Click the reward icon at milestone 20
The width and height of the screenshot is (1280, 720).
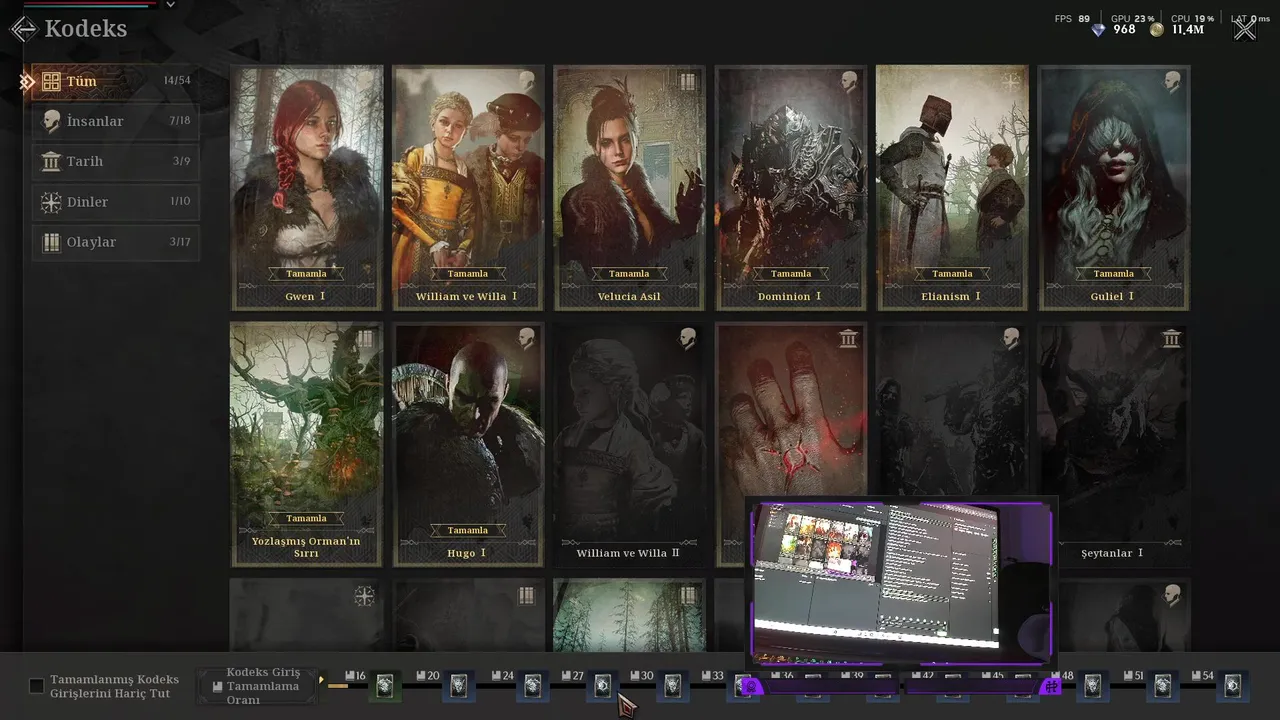tap(458, 686)
